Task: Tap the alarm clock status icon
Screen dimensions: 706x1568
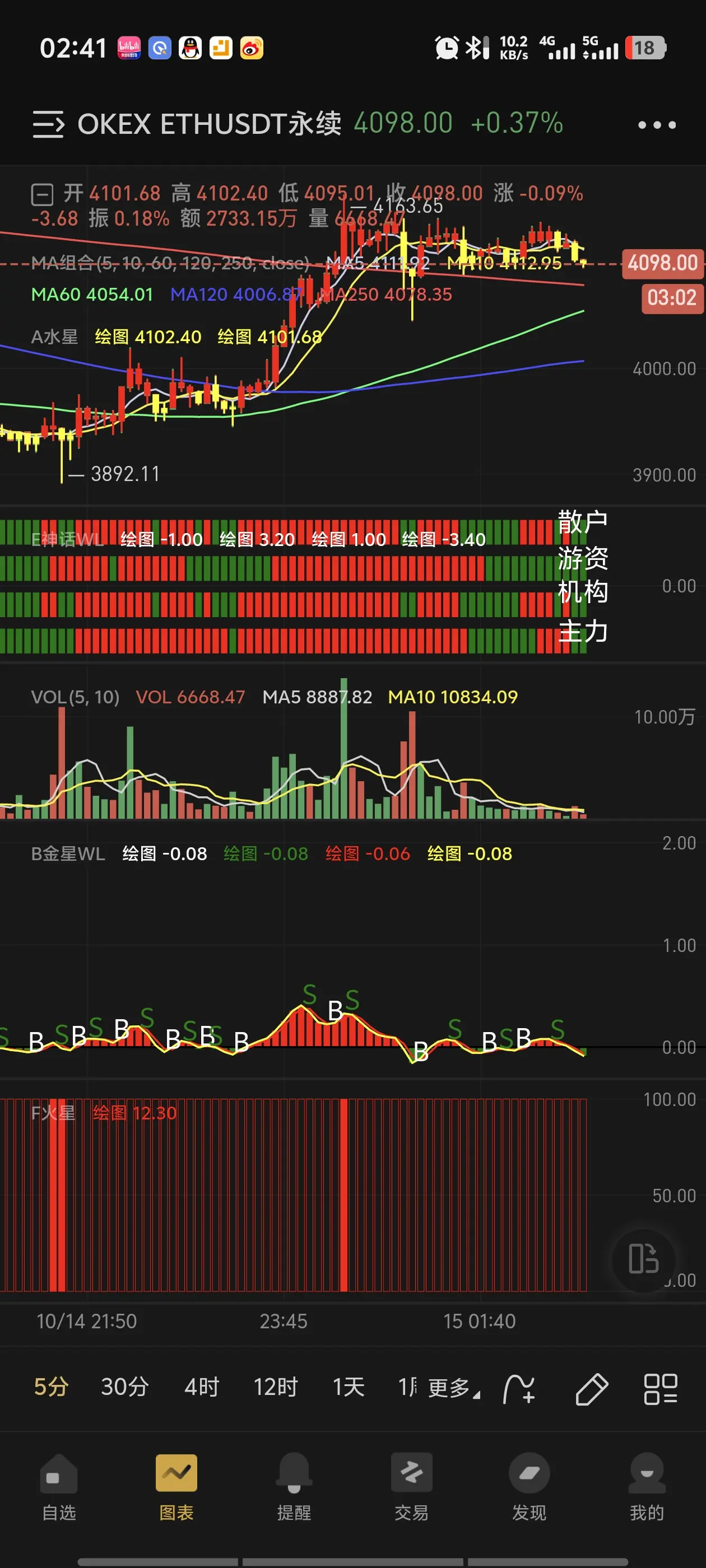Action: click(x=447, y=48)
